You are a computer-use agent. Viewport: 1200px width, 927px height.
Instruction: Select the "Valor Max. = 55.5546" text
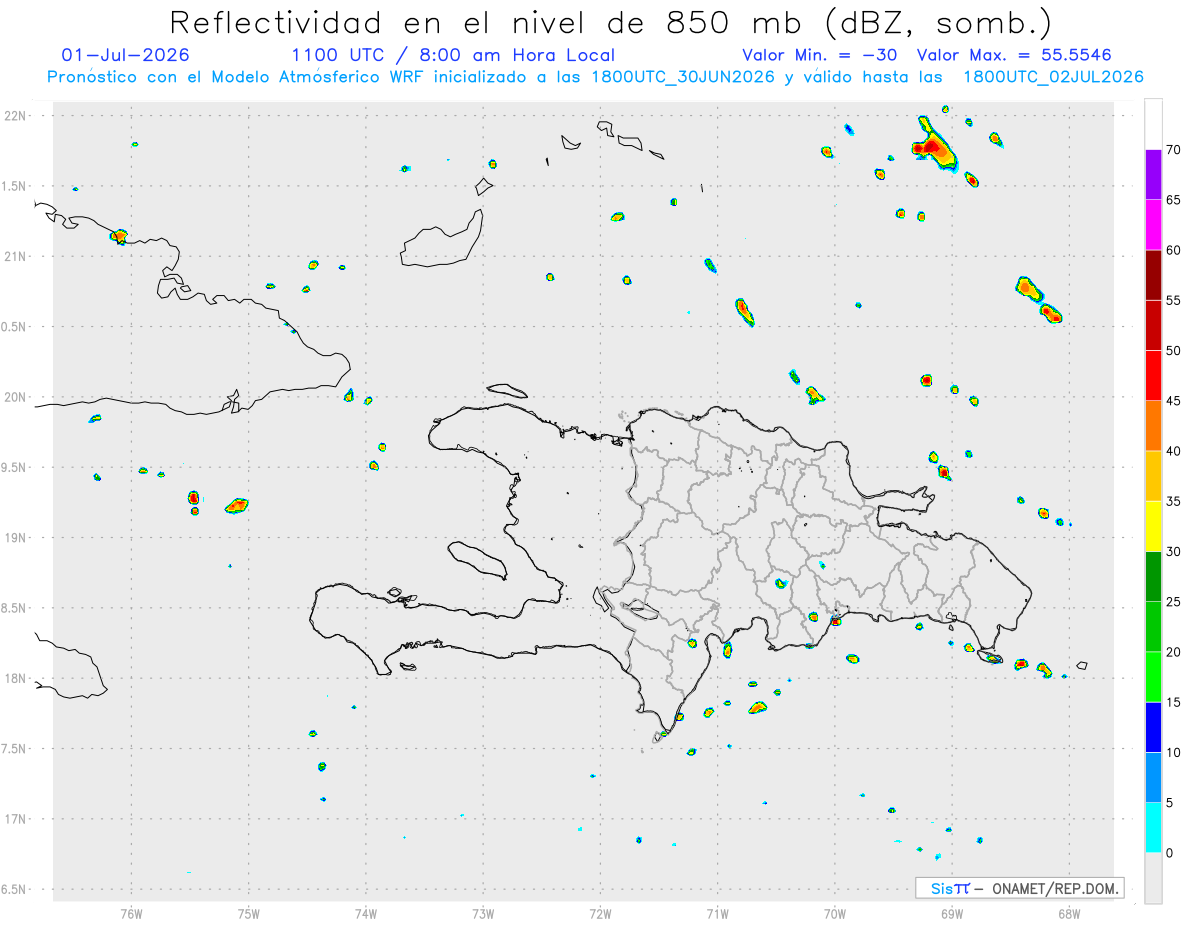tap(1013, 55)
